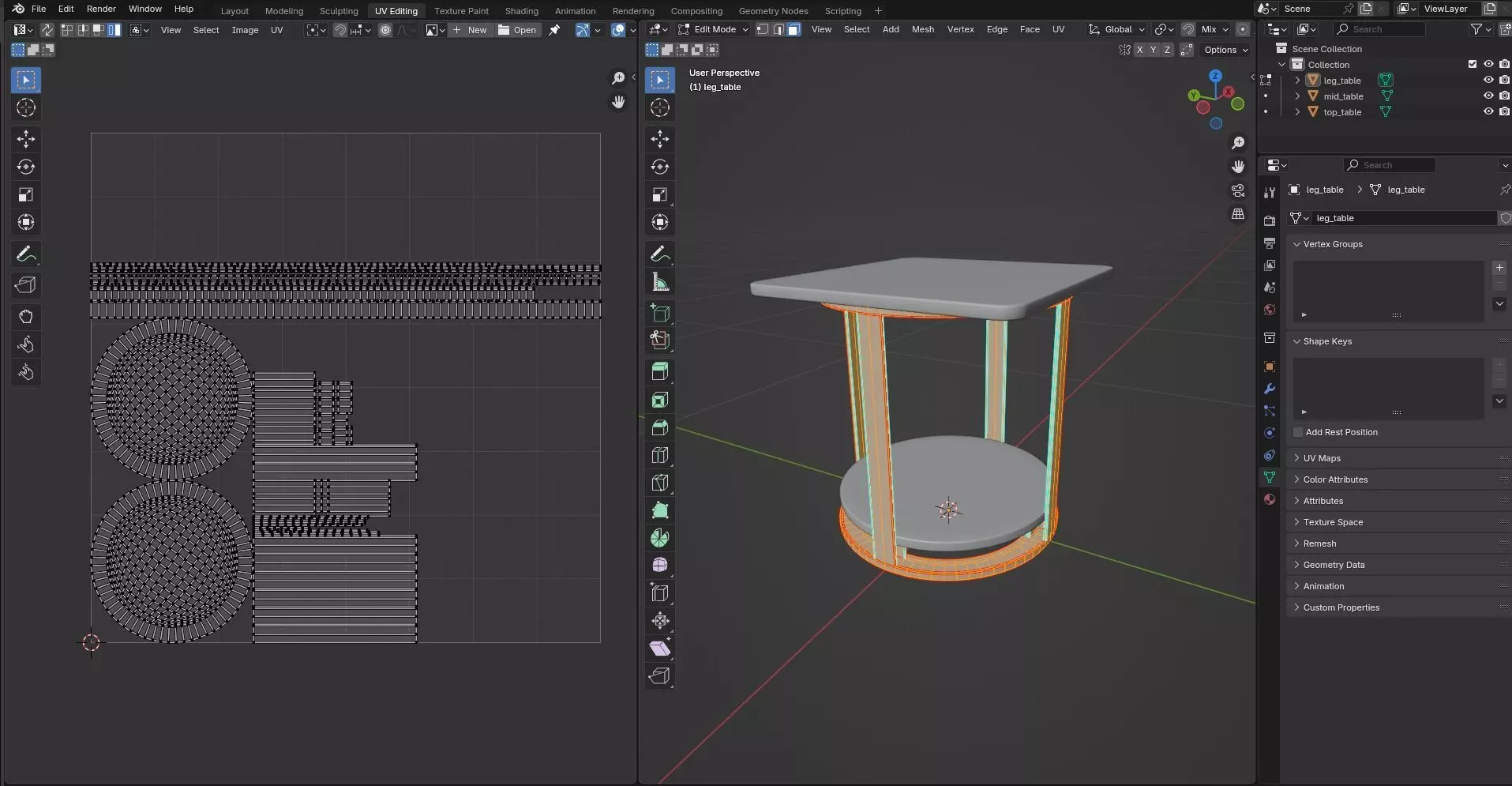Toggle Y axis mirror in 3D viewport
Viewport: 1512px width, 786px height.
1154,50
